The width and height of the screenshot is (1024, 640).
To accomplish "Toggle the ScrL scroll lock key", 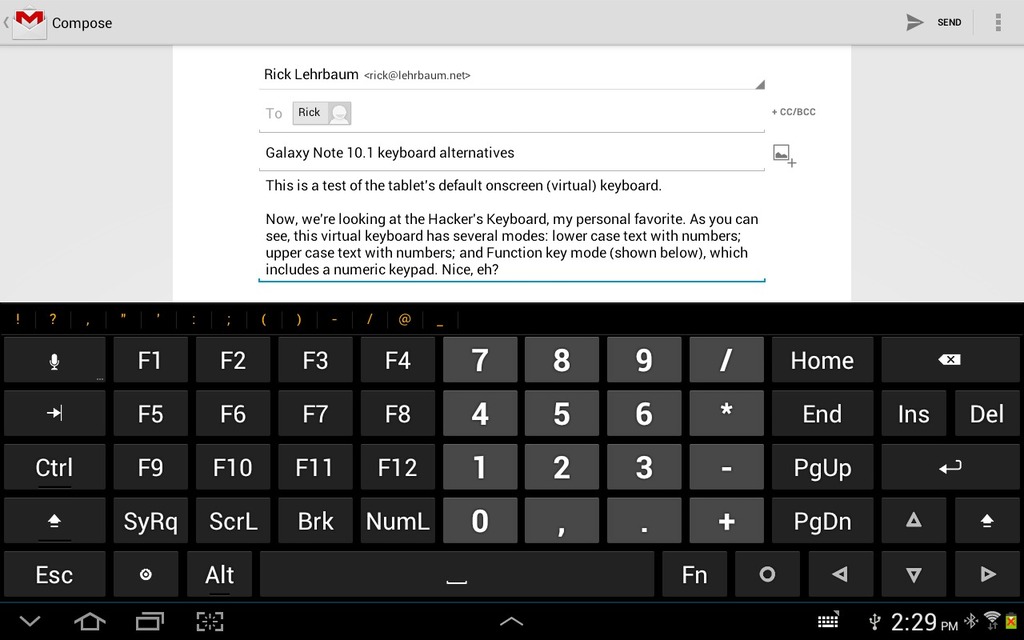I will point(232,520).
